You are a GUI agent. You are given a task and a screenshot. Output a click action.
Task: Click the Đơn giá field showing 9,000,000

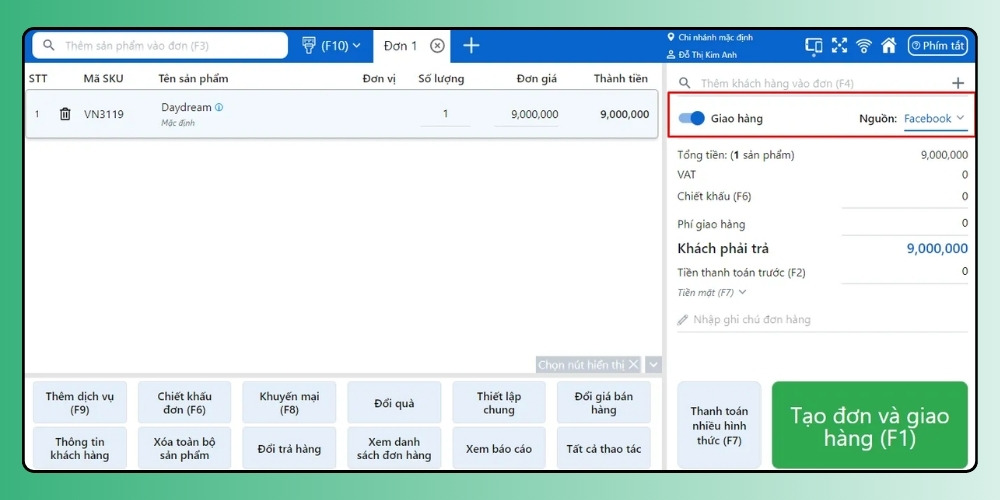(x=527, y=115)
